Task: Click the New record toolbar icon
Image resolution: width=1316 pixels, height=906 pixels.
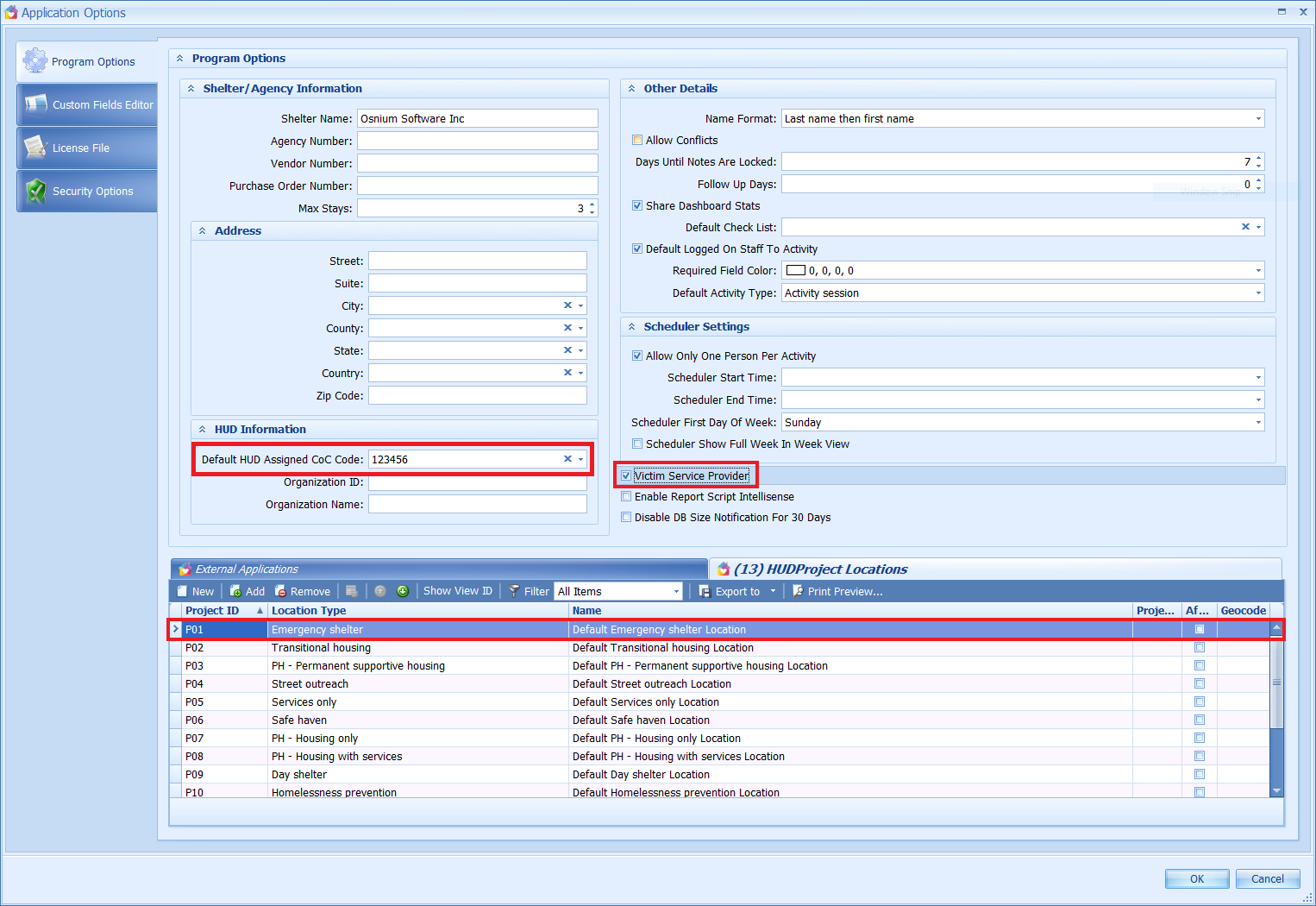Action: pos(182,591)
